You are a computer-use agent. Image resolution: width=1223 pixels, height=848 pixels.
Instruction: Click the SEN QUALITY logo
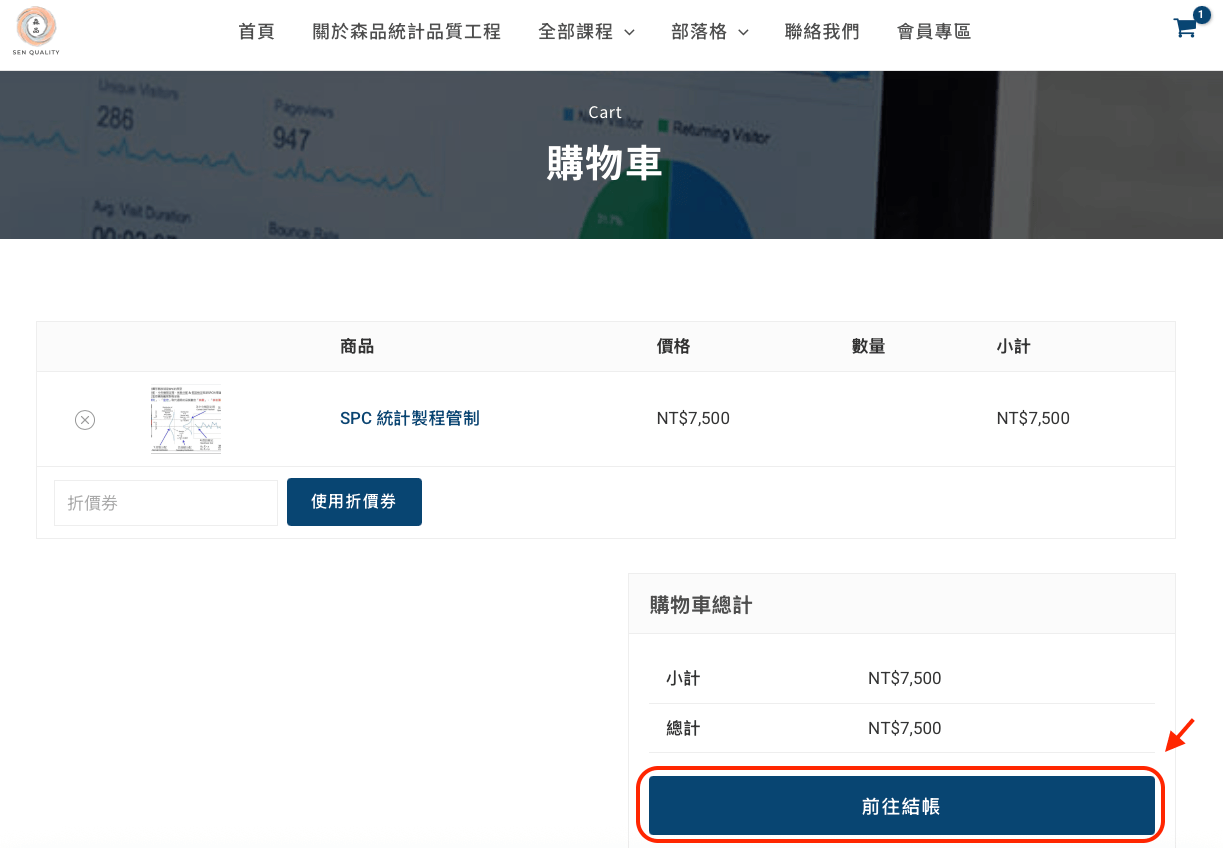tap(36, 31)
